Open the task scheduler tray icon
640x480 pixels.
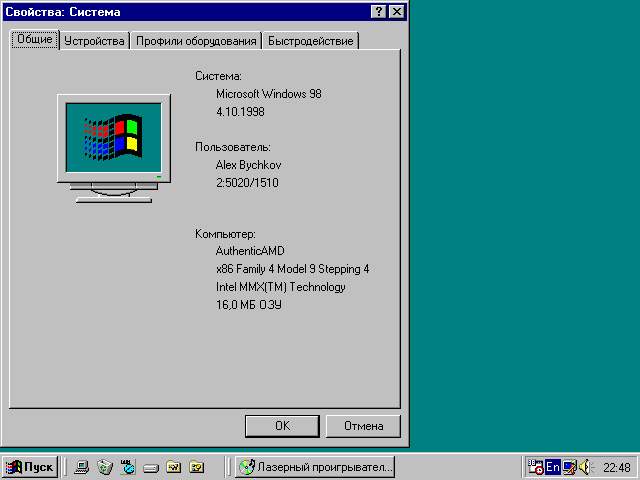pyautogui.click(x=536, y=467)
